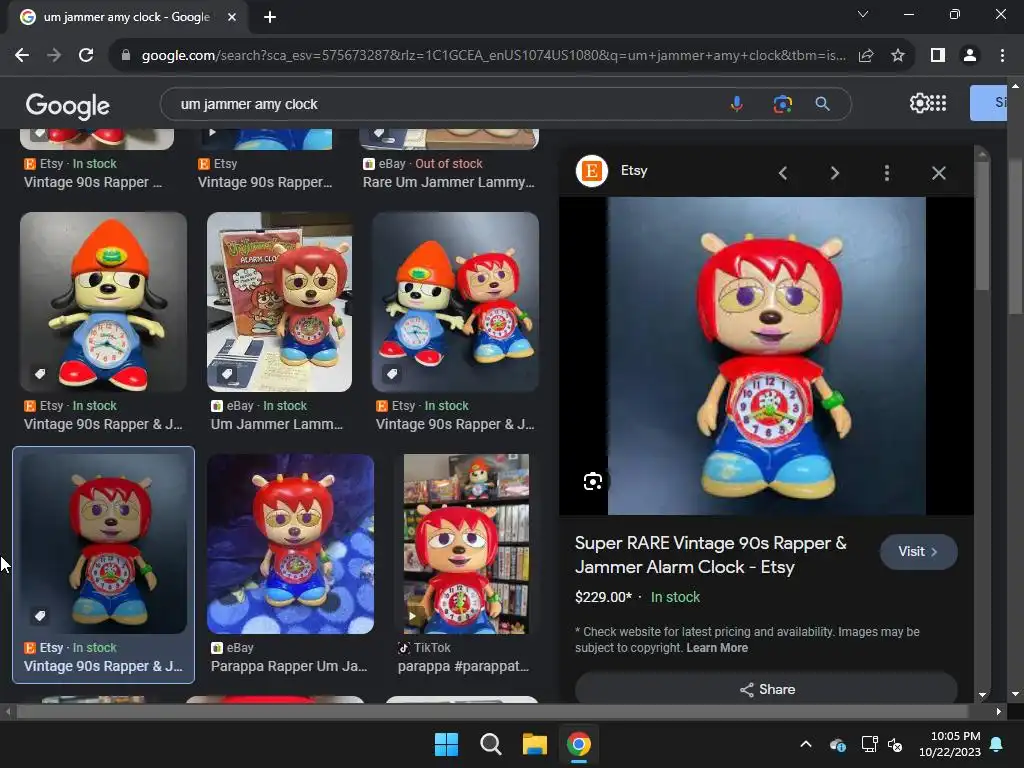Screen dimensions: 1024x768
Task: Show previous image in preview panel
Action: (x=782, y=173)
